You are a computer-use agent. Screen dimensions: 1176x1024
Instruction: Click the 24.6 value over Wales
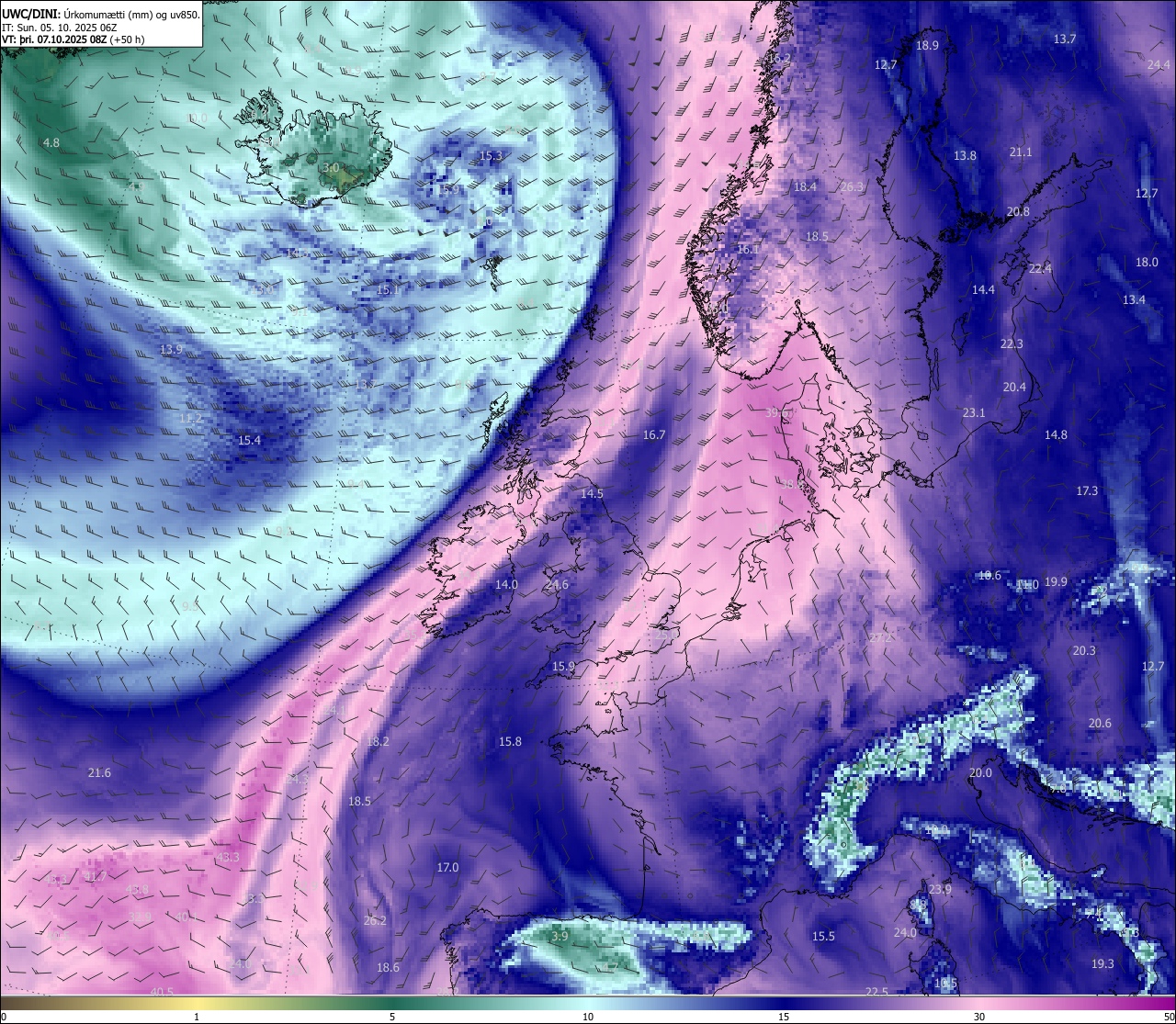(557, 585)
